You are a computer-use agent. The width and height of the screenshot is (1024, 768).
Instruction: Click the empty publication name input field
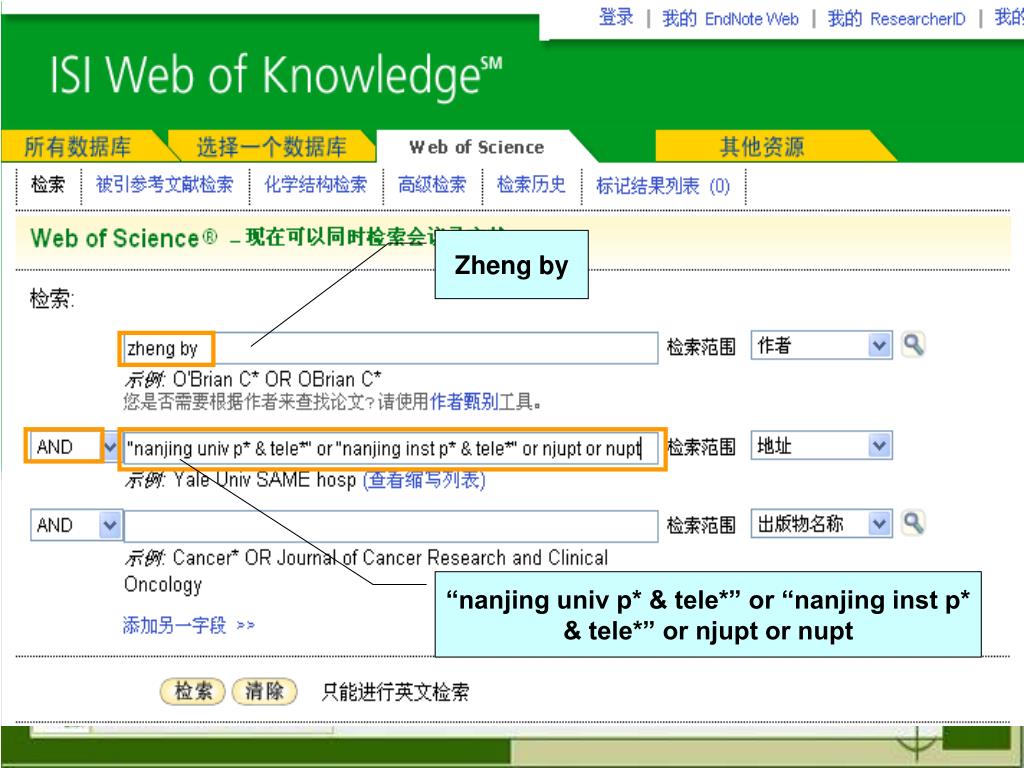click(x=391, y=526)
